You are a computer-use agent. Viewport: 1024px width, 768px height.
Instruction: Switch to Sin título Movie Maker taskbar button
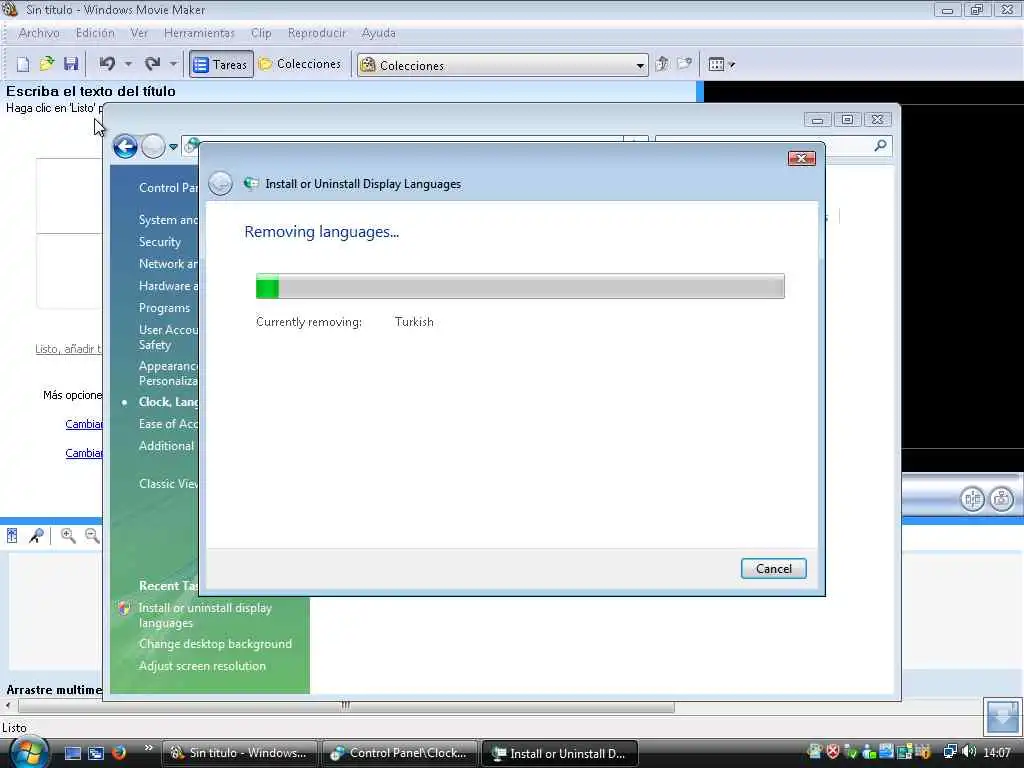point(238,753)
